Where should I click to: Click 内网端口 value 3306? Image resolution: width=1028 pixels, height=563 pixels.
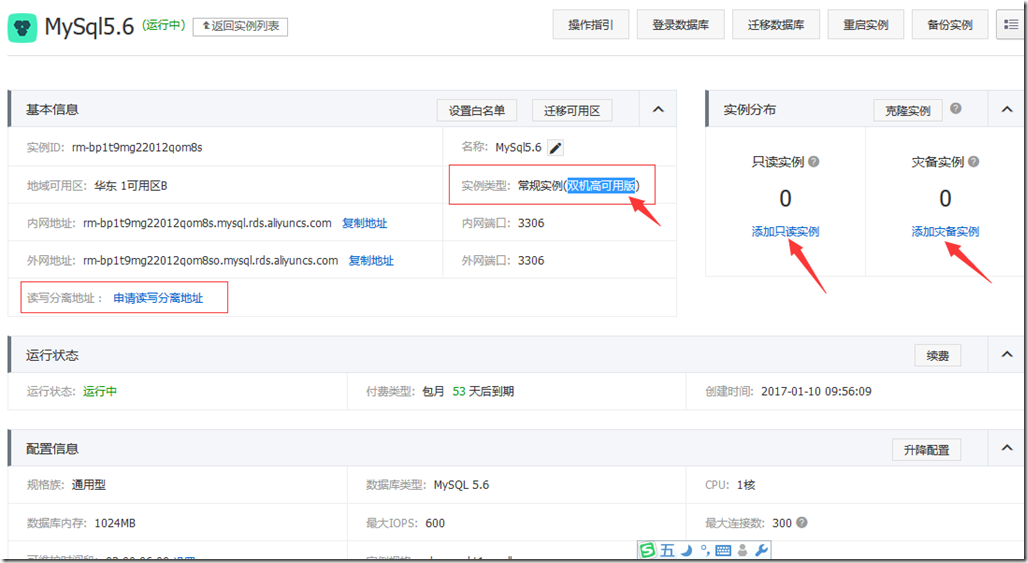pos(531,223)
